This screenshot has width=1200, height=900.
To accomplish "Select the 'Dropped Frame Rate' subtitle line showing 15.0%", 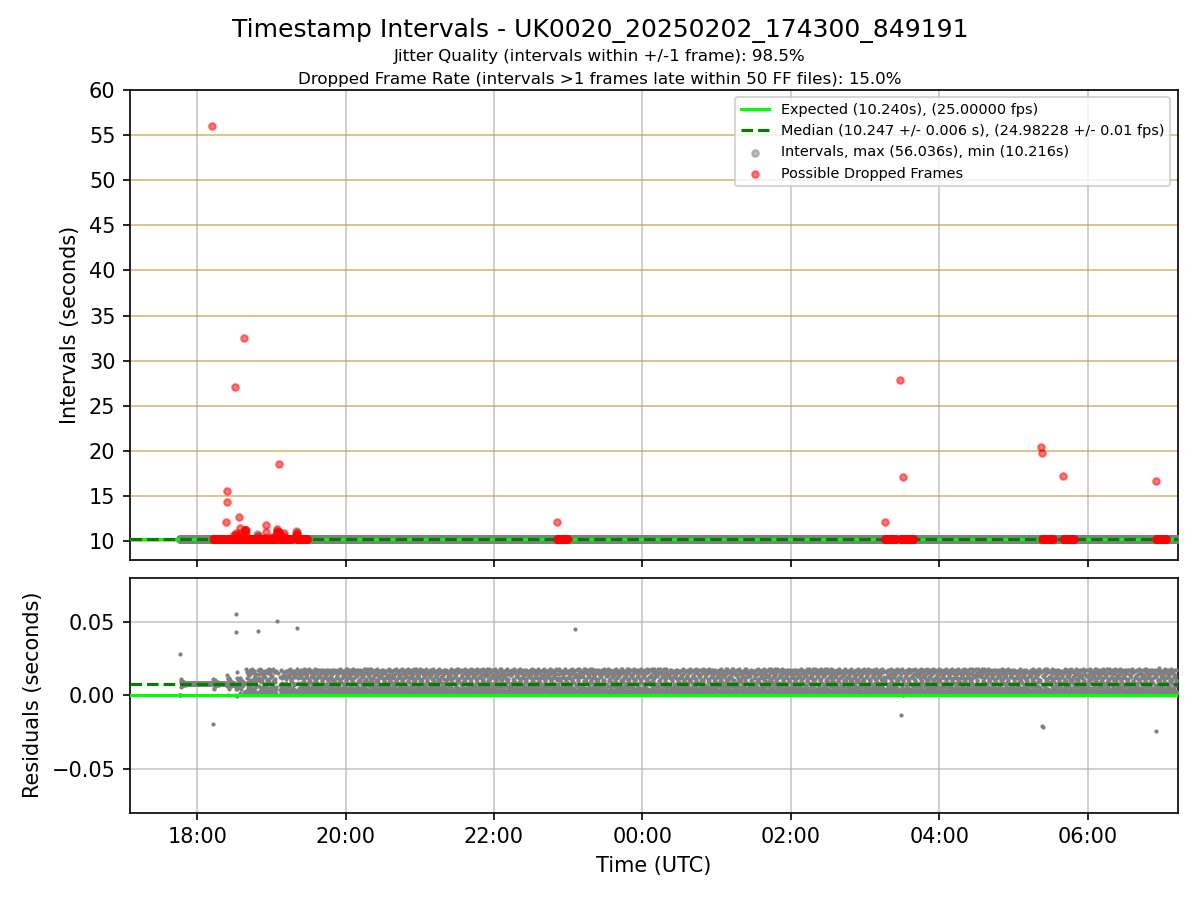I will pos(599,78).
